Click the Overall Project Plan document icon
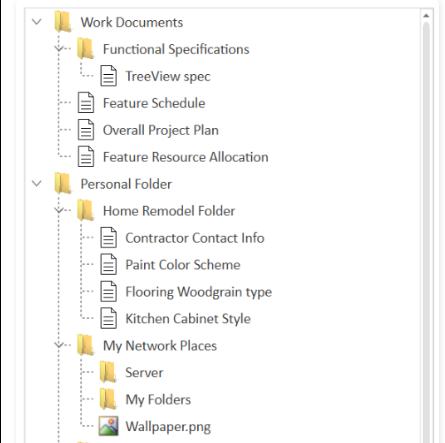This screenshot has height=443, width=445. (x=86, y=130)
